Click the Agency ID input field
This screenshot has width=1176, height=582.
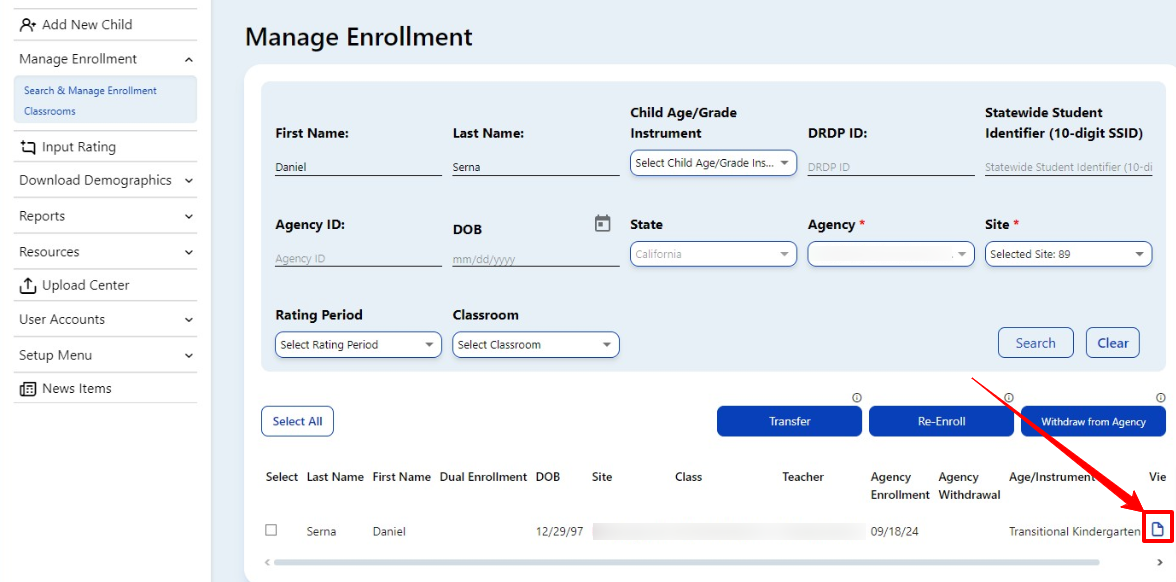click(x=358, y=258)
